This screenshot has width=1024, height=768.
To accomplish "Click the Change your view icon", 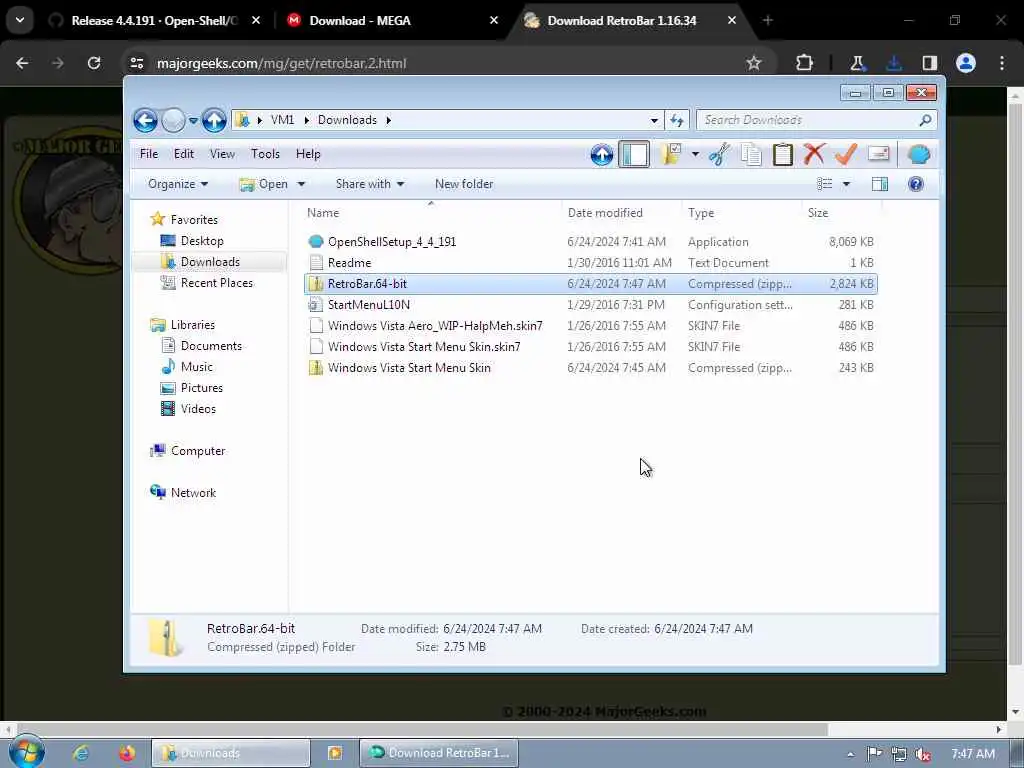I will pos(825,184).
